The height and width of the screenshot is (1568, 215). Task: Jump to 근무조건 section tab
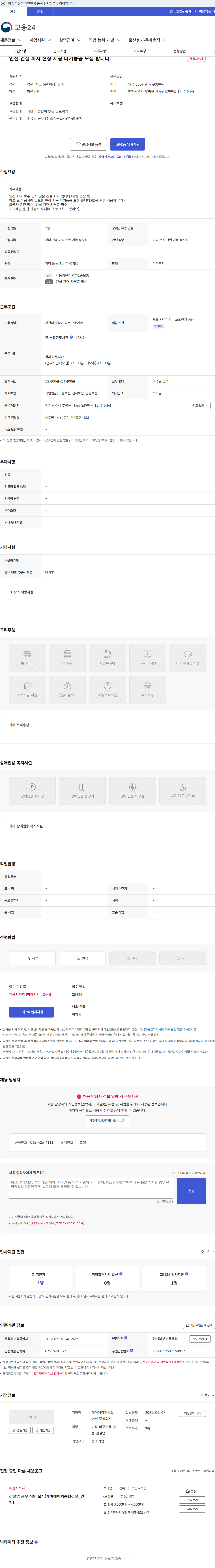click(x=60, y=51)
